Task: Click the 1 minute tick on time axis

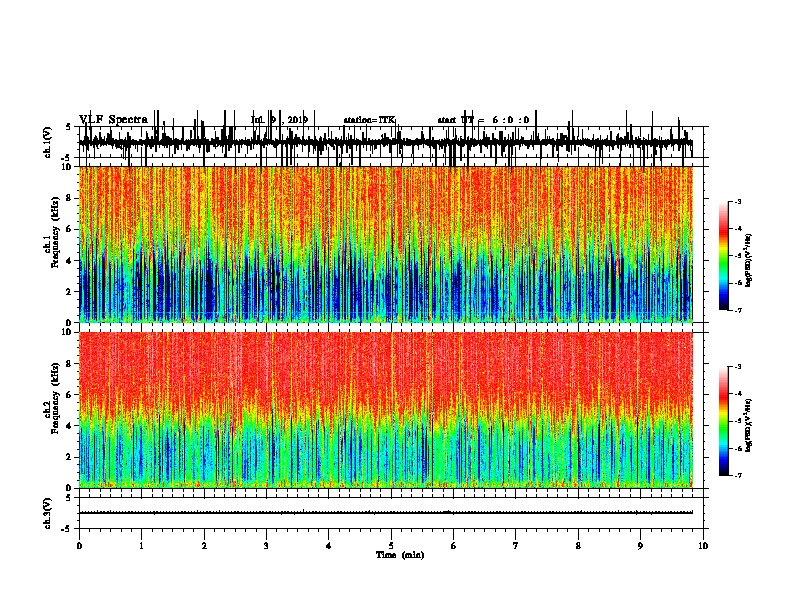Action: pos(141,546)
